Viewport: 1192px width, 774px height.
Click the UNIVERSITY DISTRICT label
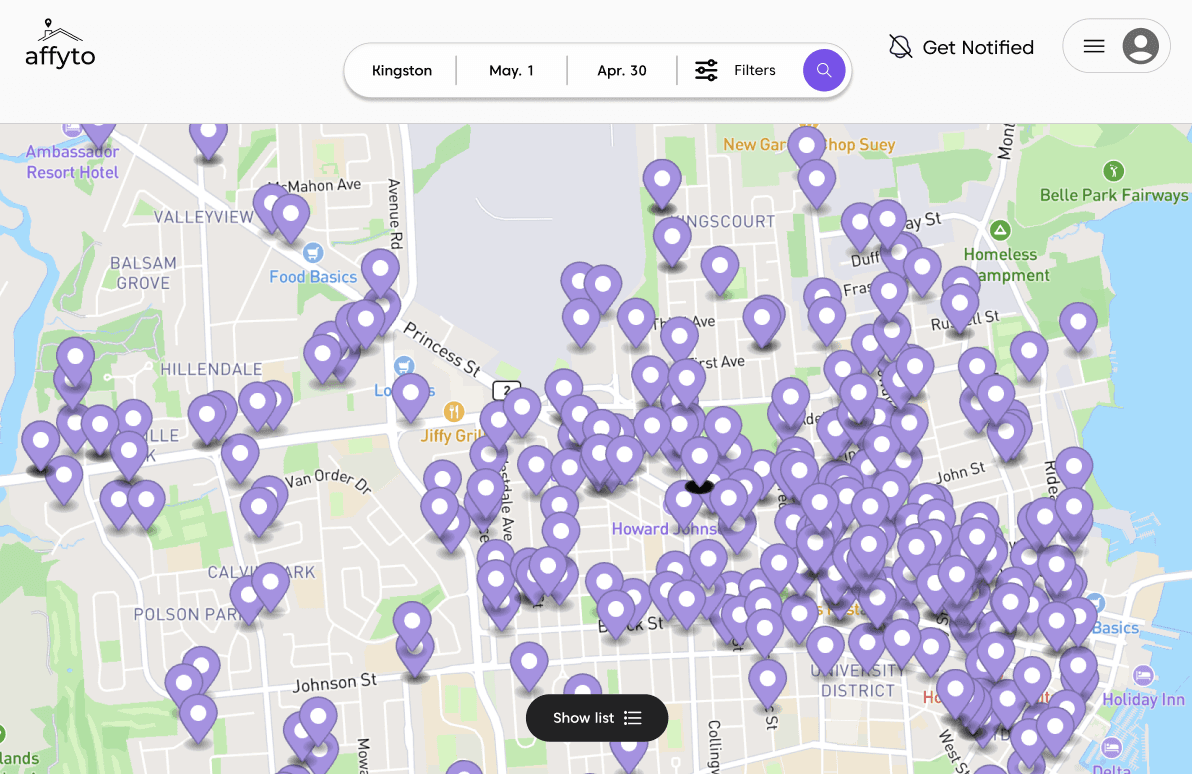(858, 680)
